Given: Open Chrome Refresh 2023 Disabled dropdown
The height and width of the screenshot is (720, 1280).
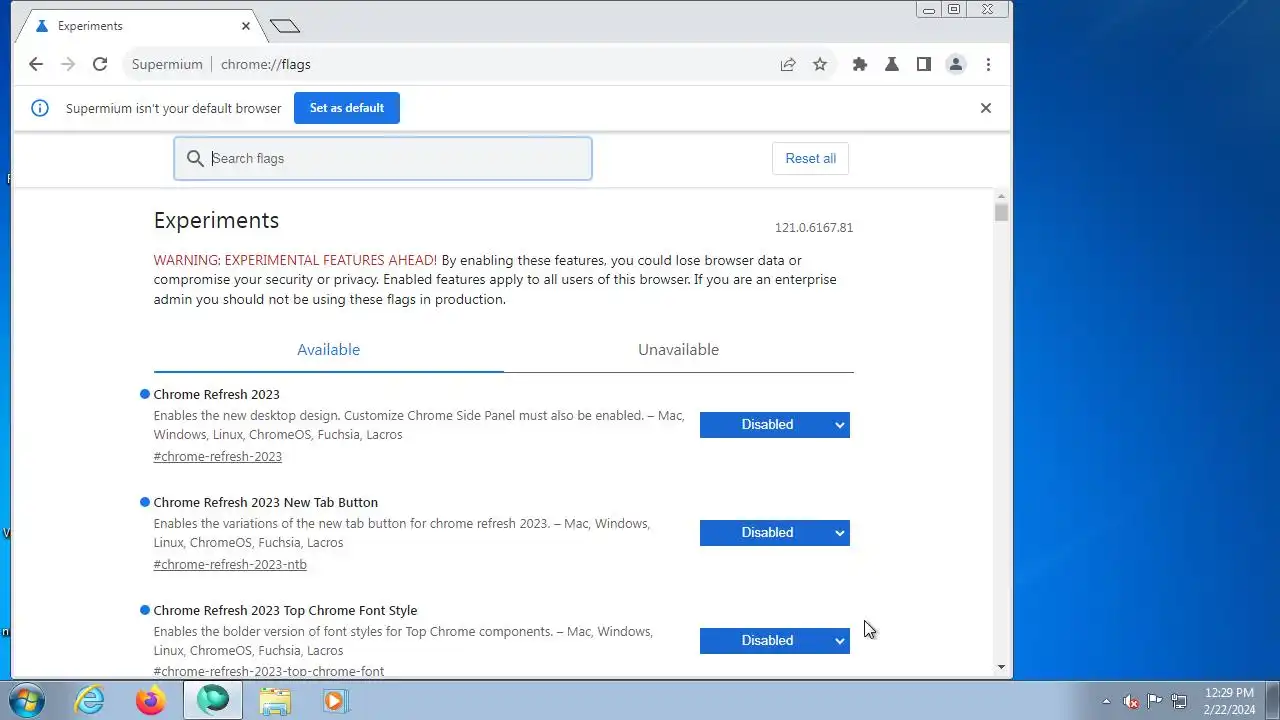Looking at the screenshot, I should click(774, 424).
